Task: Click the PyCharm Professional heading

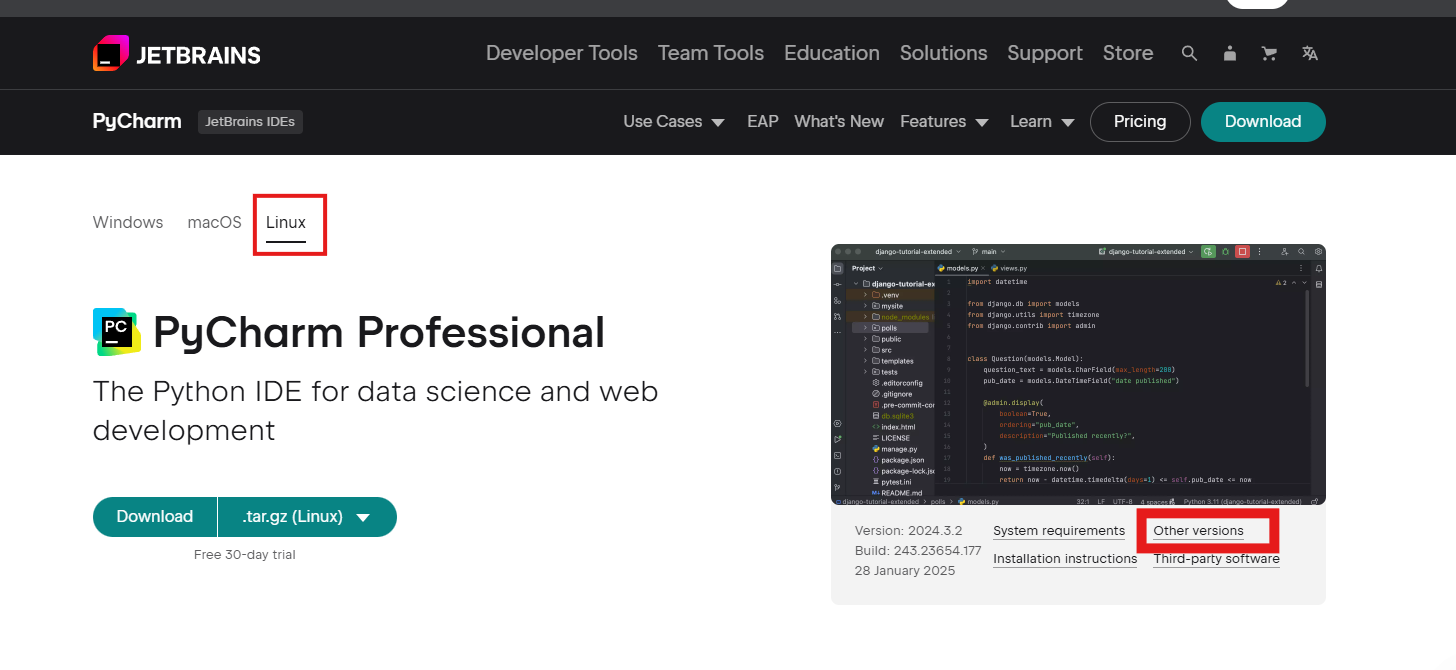Action: point(379,332)
